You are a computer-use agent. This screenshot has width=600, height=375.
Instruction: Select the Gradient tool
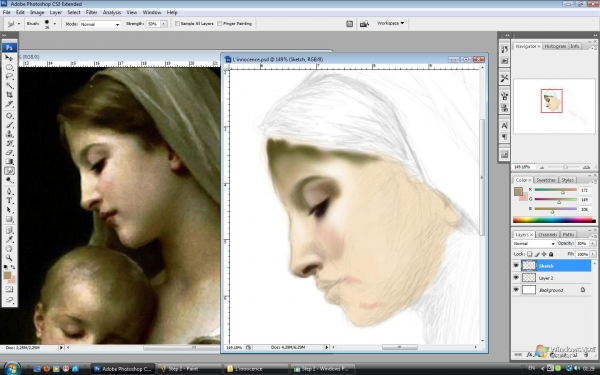[x=9, y=161]
